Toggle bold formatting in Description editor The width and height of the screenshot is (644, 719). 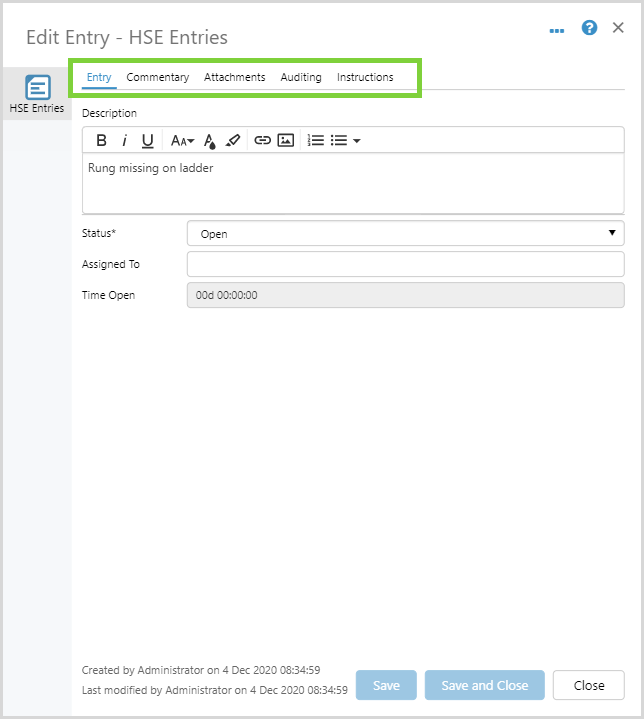pos(101,141)
